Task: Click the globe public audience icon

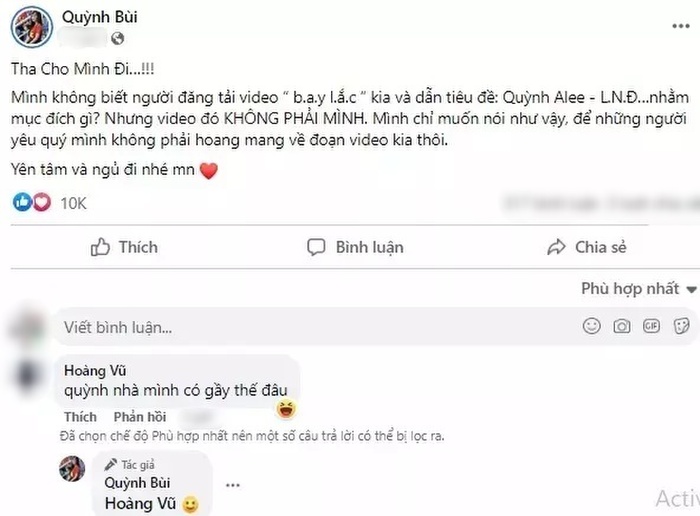Action: click(x=117, y=39)
